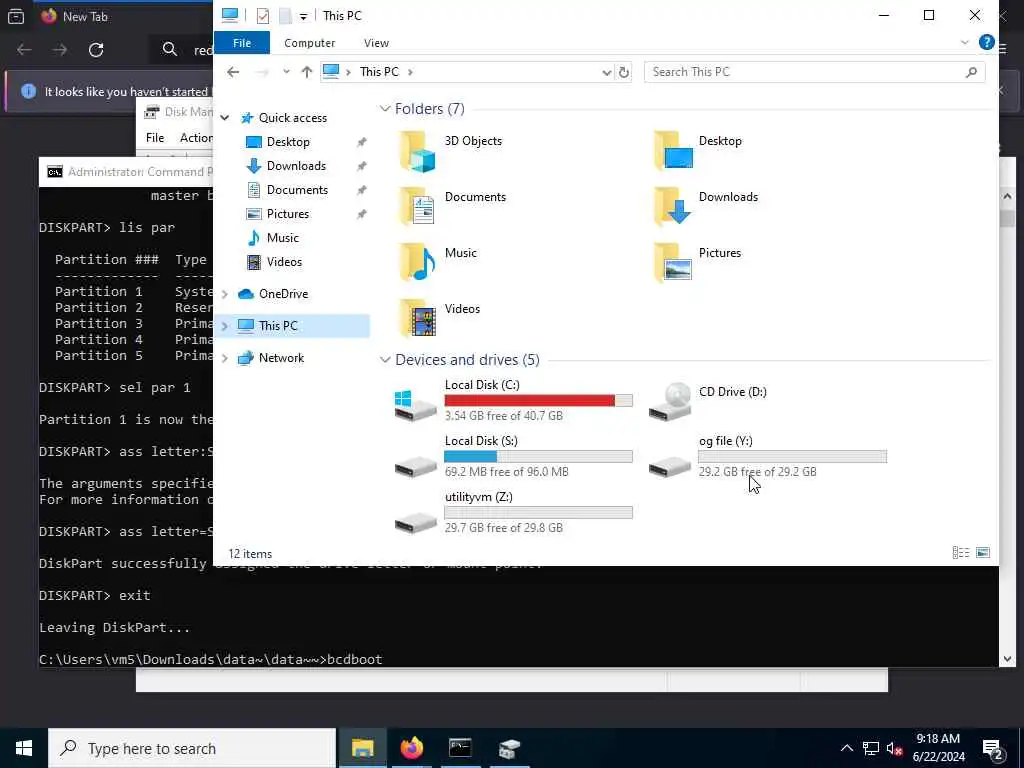Screen dimensions: 1024x768
Task: Select Downloads under Quick access
Action: click(x=296, y=166)
